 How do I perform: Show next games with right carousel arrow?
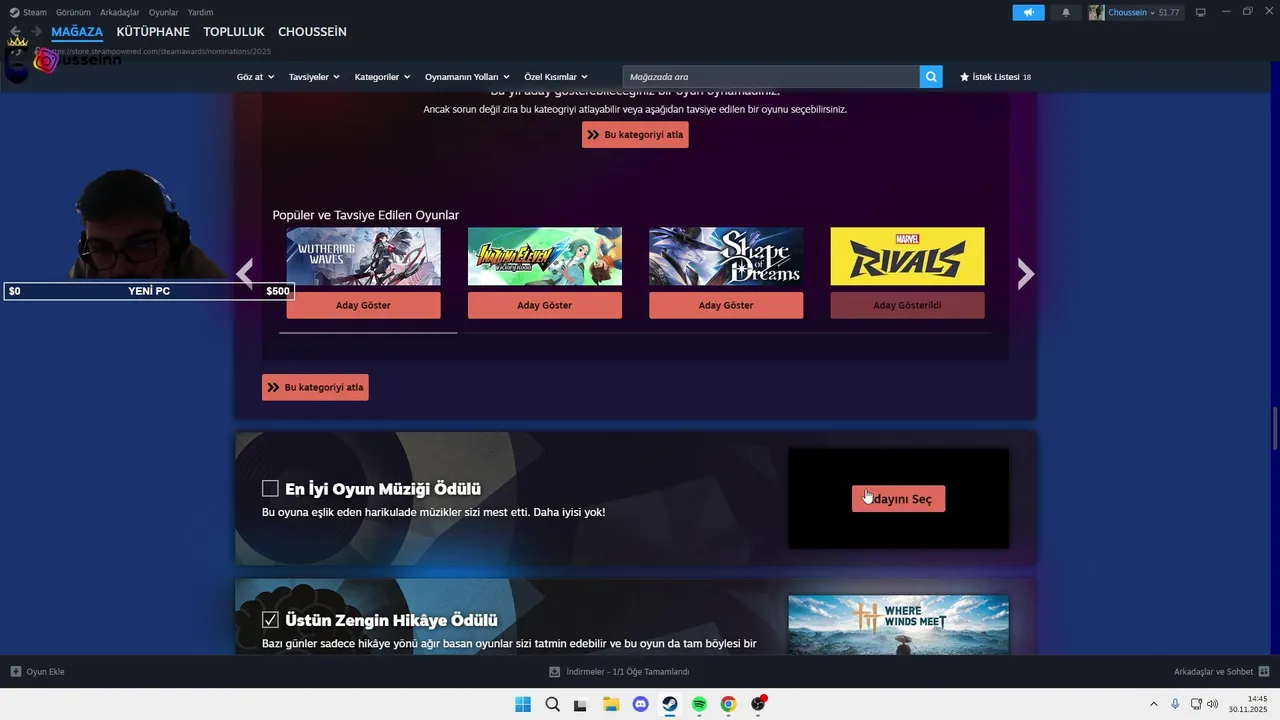pos(1025,273)
